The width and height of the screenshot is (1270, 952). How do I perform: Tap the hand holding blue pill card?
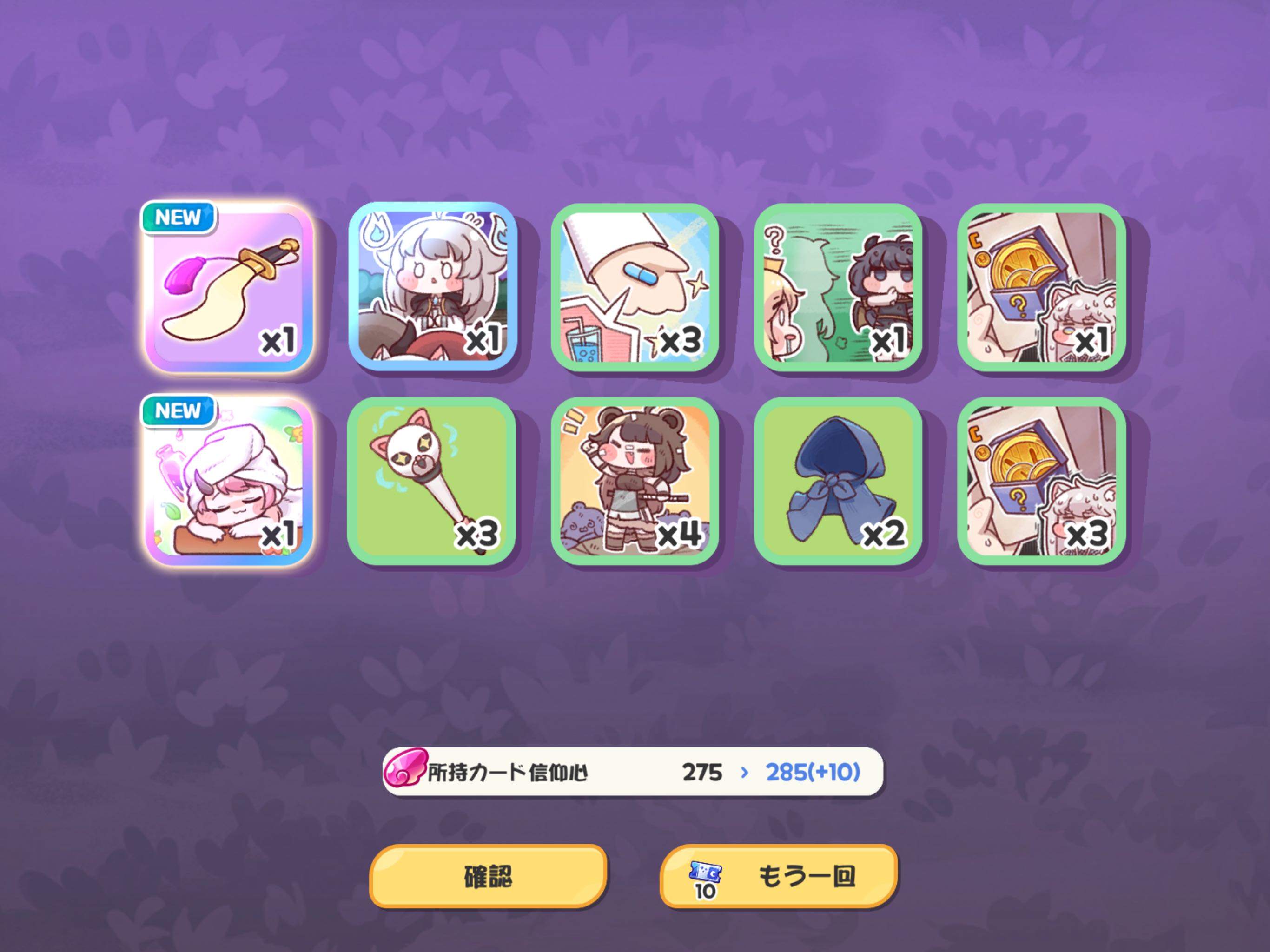pyautogui.click(x=635, y=287)
